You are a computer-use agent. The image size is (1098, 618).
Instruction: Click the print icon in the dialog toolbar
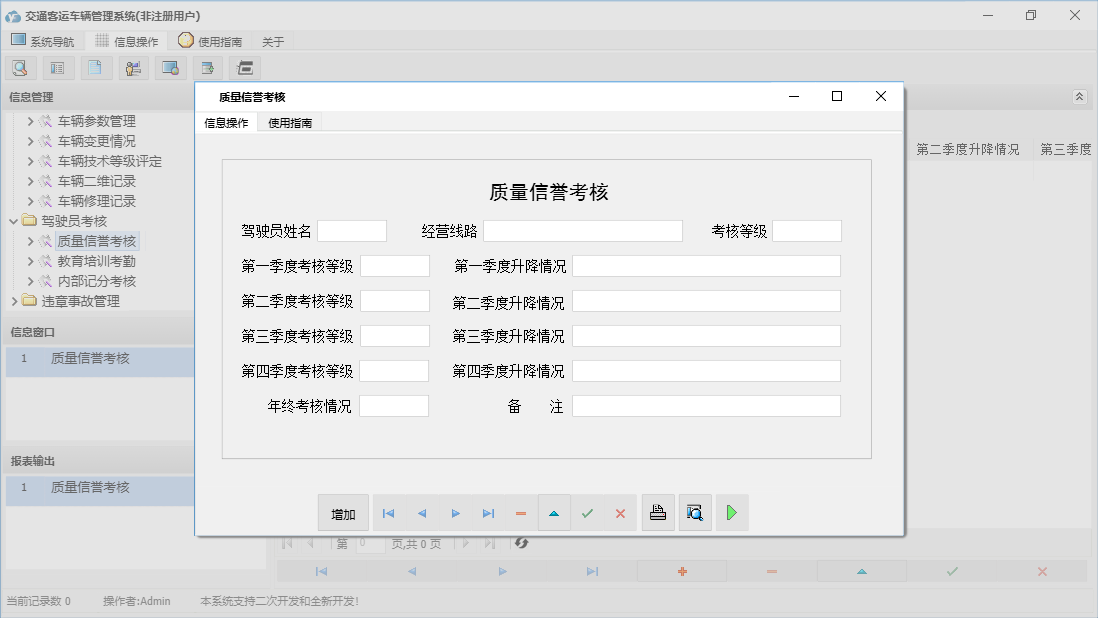[x=658, y=512]
